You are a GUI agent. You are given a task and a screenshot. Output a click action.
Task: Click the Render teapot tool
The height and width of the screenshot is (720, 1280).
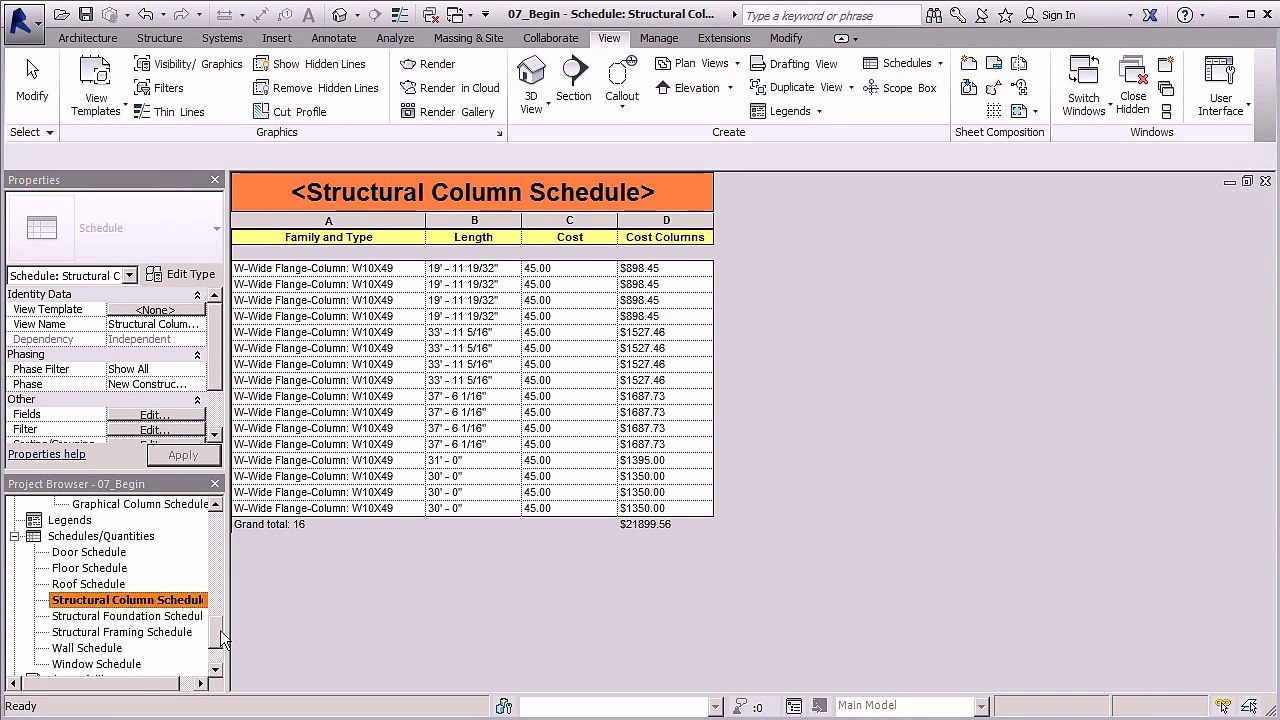click(427, 64)
